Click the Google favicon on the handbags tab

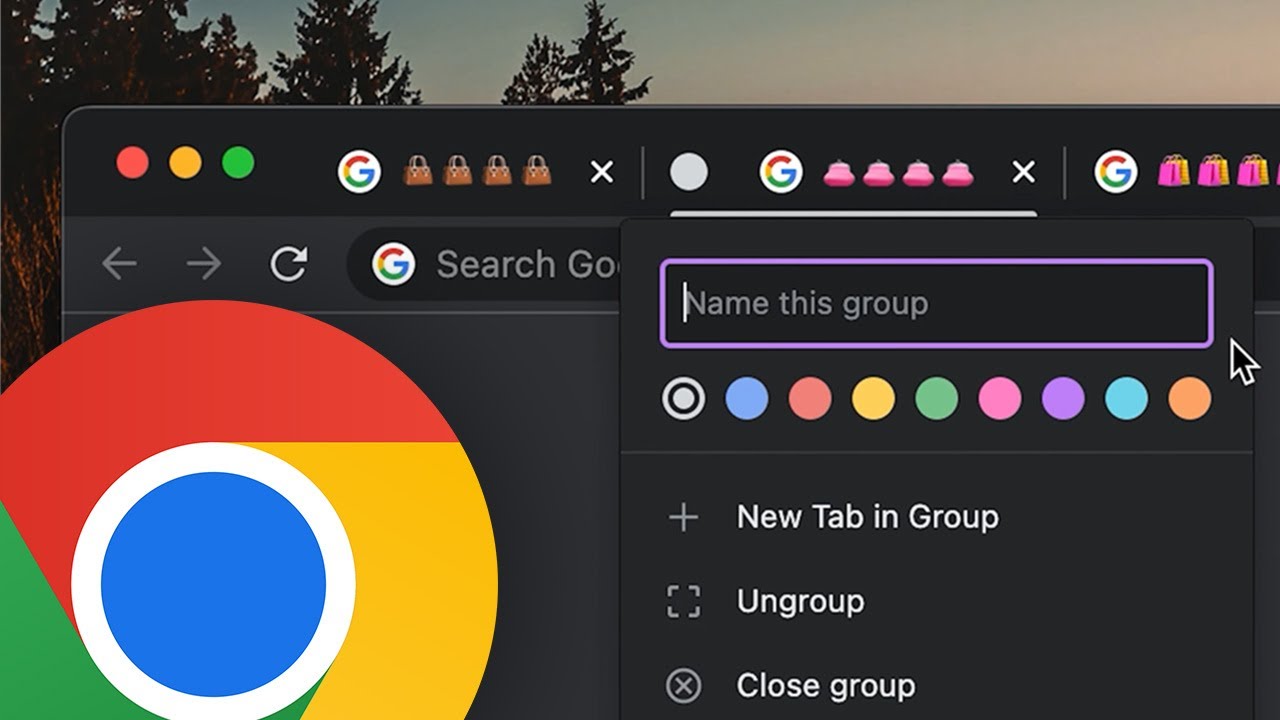pos(358,171)
